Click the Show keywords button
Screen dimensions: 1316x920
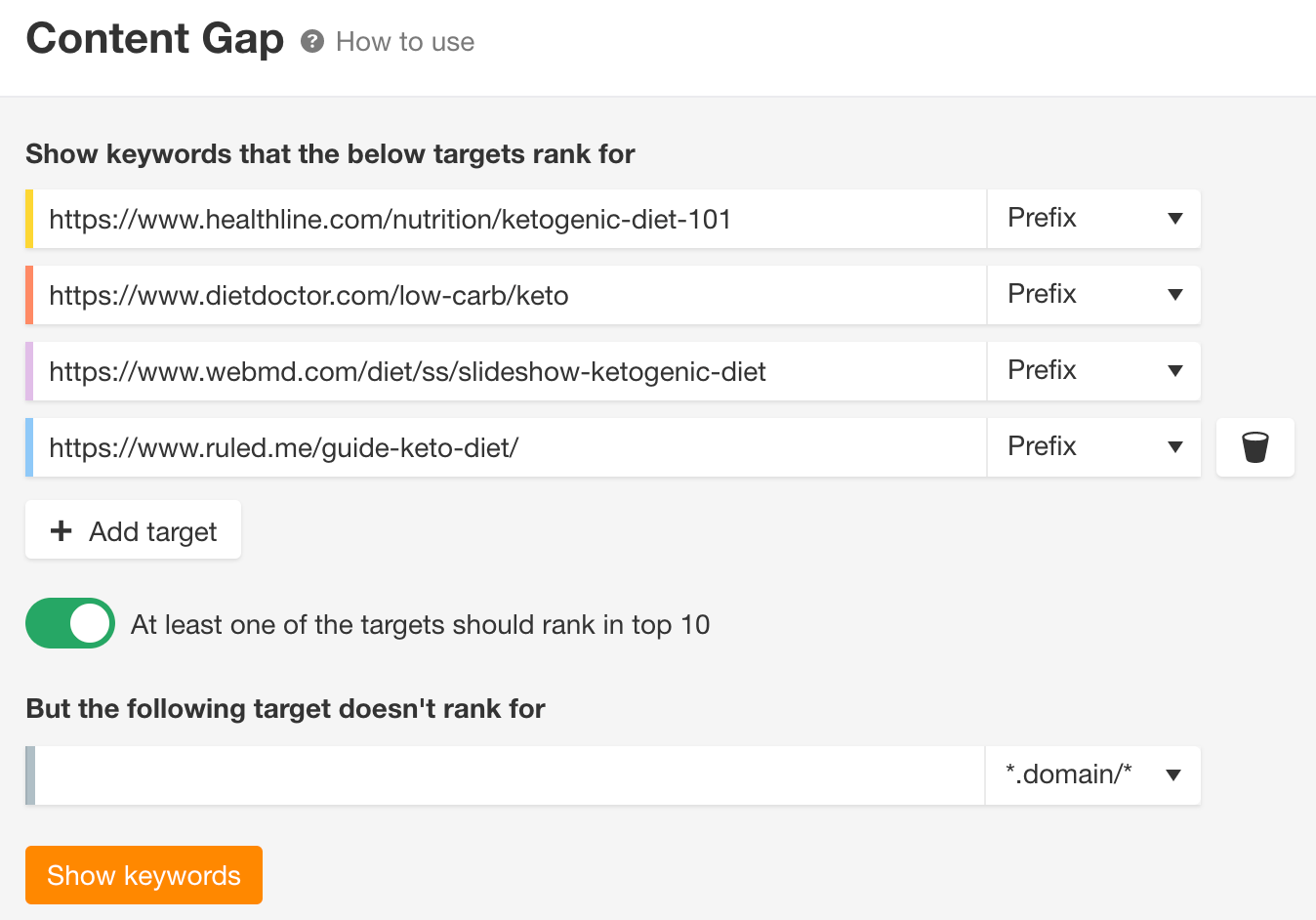point(144,875)
